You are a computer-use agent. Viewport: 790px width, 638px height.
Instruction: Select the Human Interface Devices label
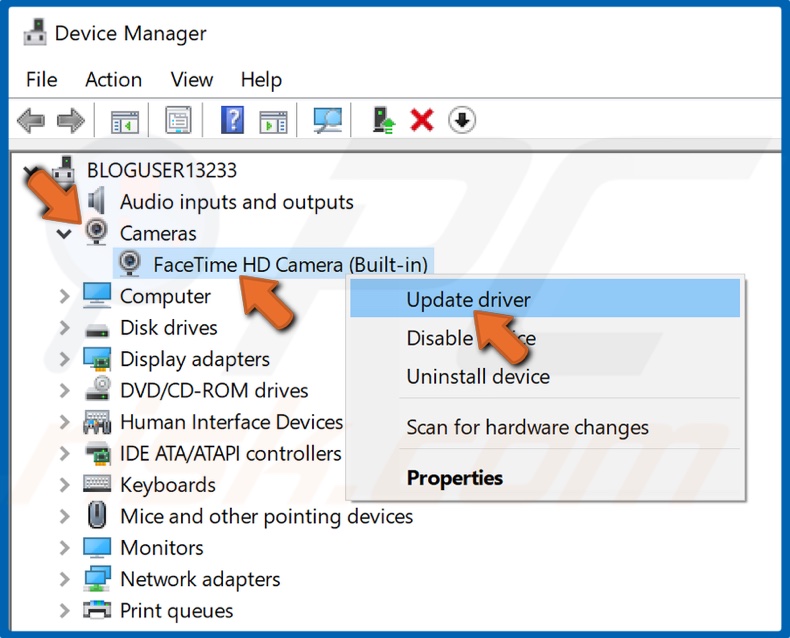pyautogui.click(x=232, y=422)
